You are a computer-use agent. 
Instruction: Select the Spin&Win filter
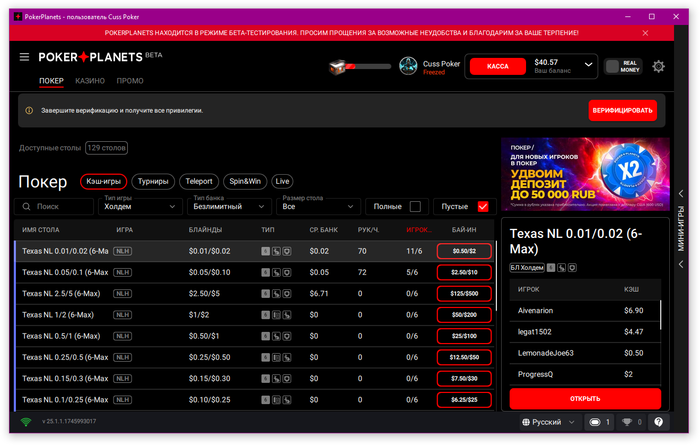pyautogui.click(x=245, y=181)
